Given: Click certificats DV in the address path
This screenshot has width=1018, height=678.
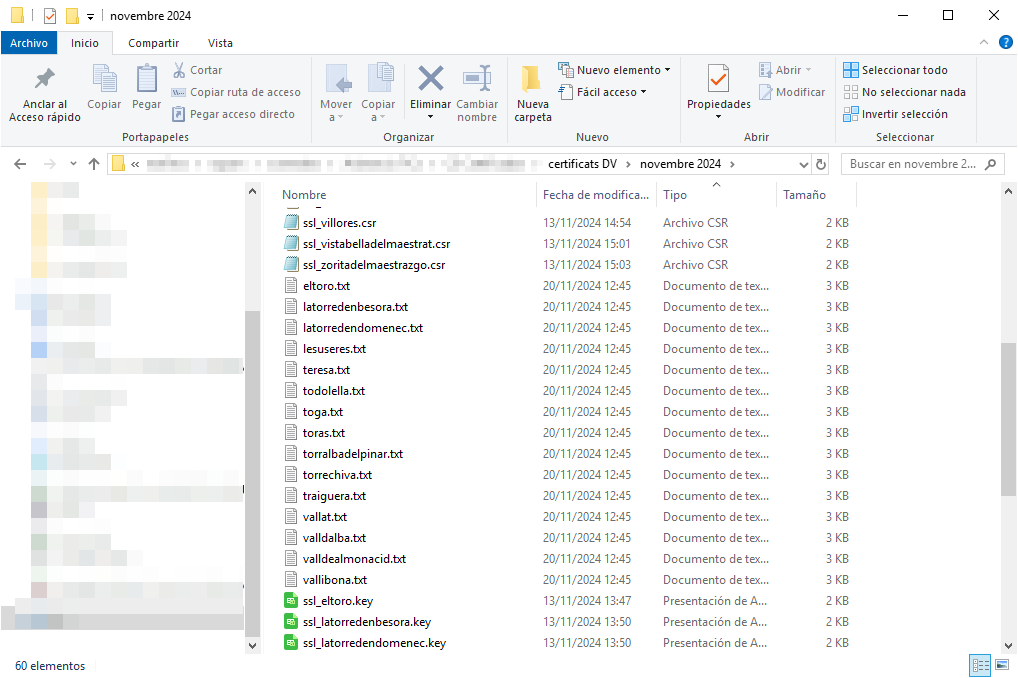Looking at the screenshot, I should coord(582,164).
